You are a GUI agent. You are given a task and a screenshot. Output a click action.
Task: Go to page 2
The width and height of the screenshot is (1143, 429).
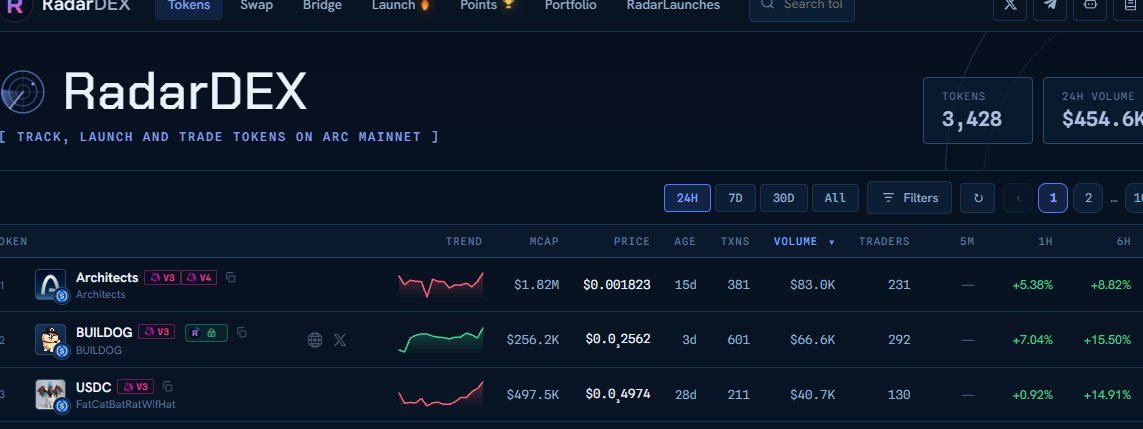tap(1088, 198)
